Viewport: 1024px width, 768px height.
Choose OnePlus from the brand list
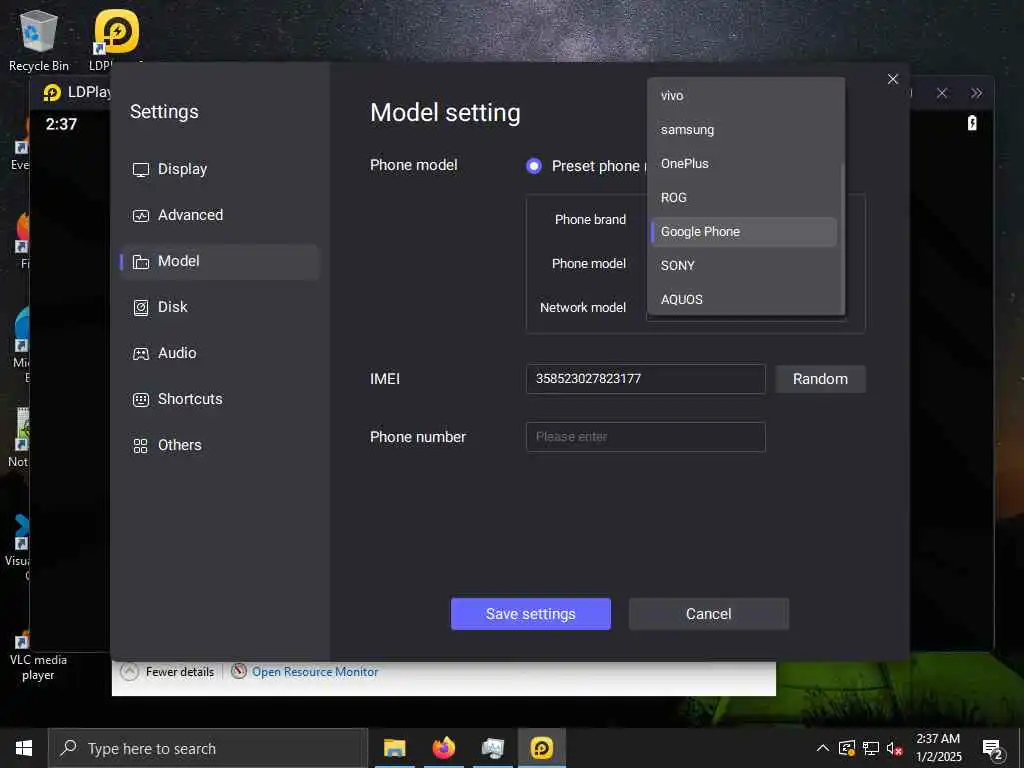[745, 164]
